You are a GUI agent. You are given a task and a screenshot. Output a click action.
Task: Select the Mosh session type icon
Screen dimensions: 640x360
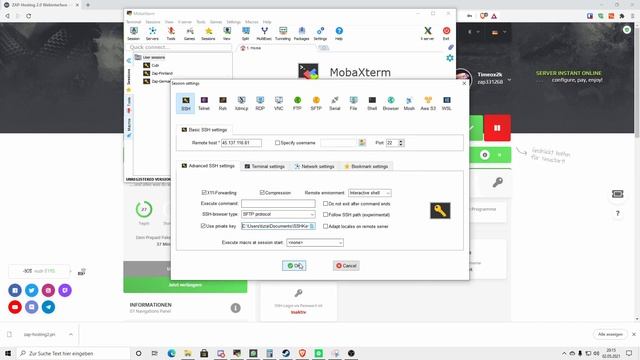[409, 103]
